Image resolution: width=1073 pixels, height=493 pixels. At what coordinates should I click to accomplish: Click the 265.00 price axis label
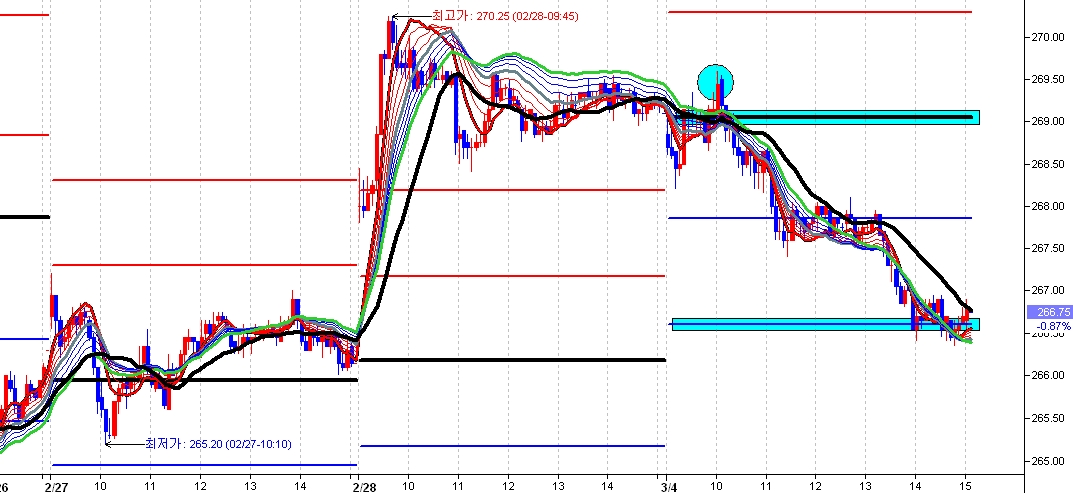click(x=1047, y=461)
